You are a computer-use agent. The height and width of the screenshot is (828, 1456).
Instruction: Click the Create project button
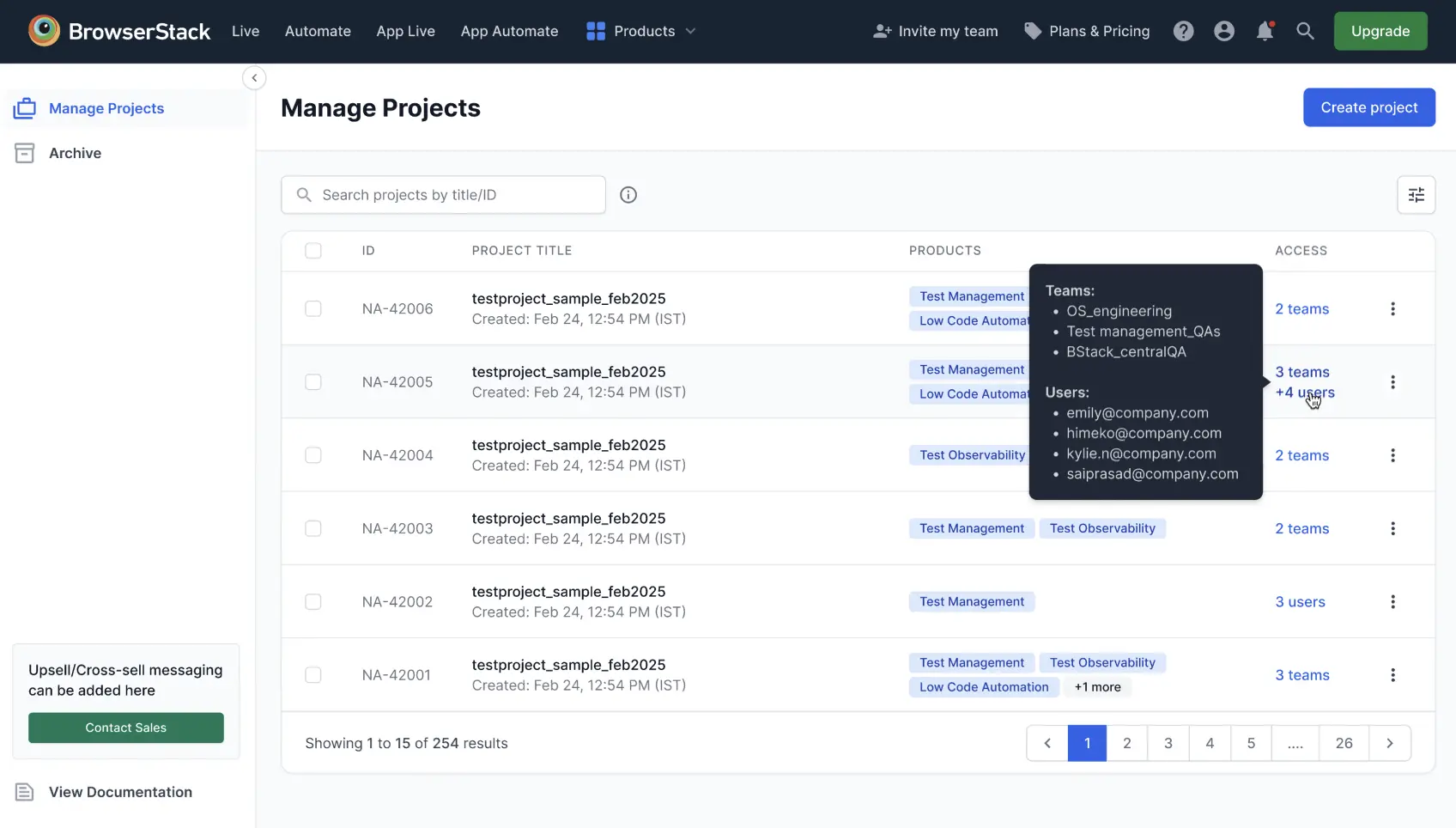1369,107
